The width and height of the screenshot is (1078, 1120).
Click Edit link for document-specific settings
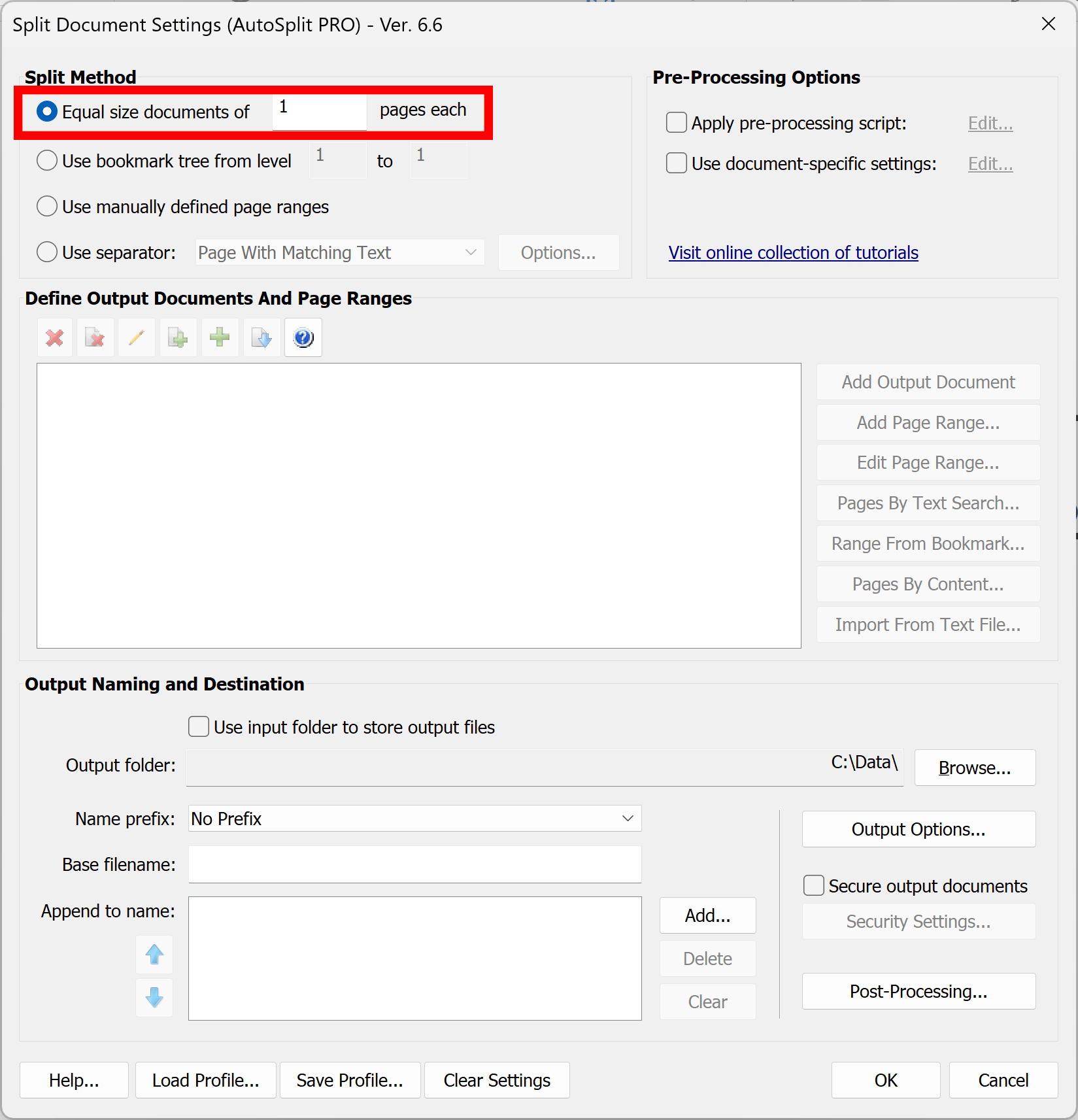(x=990, y=163)
